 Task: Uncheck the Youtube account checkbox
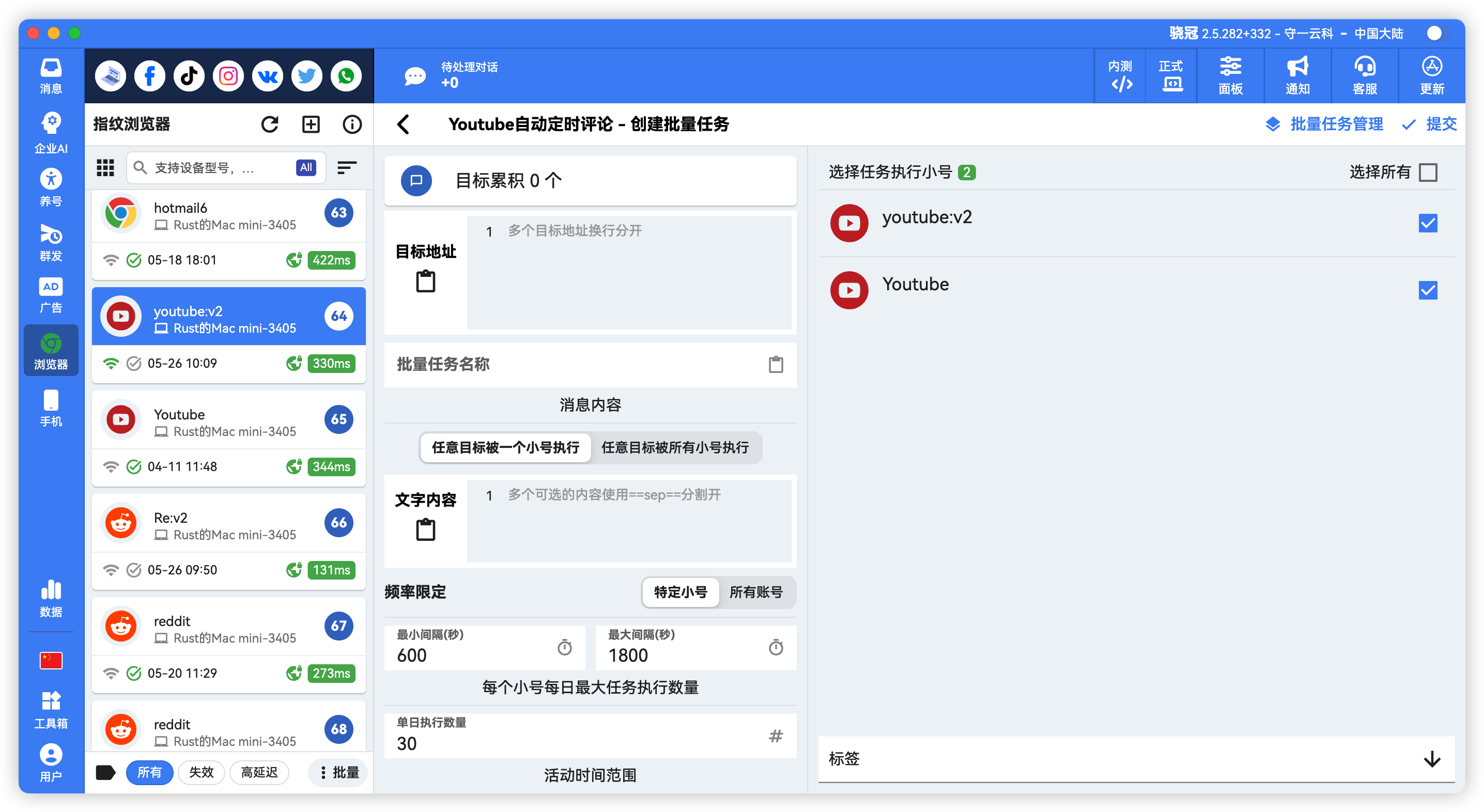coord(1428,291)
